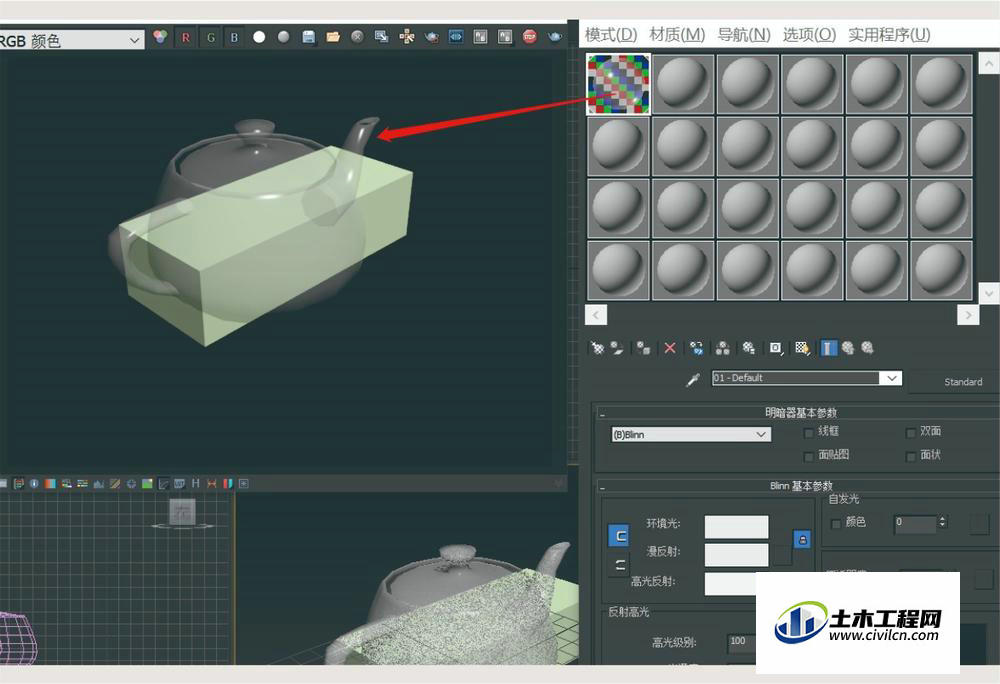The image size is (1000, 684).
Task: Select the last sample slot in bottom row
Action: 941,270
